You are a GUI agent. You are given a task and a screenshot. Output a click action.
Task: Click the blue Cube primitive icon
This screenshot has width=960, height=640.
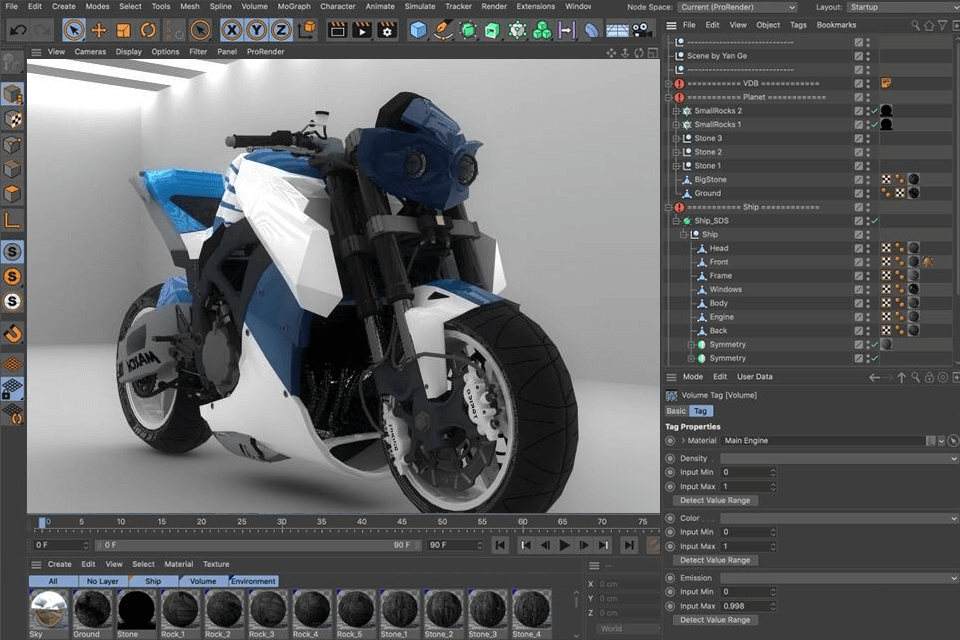click(418, 30)
